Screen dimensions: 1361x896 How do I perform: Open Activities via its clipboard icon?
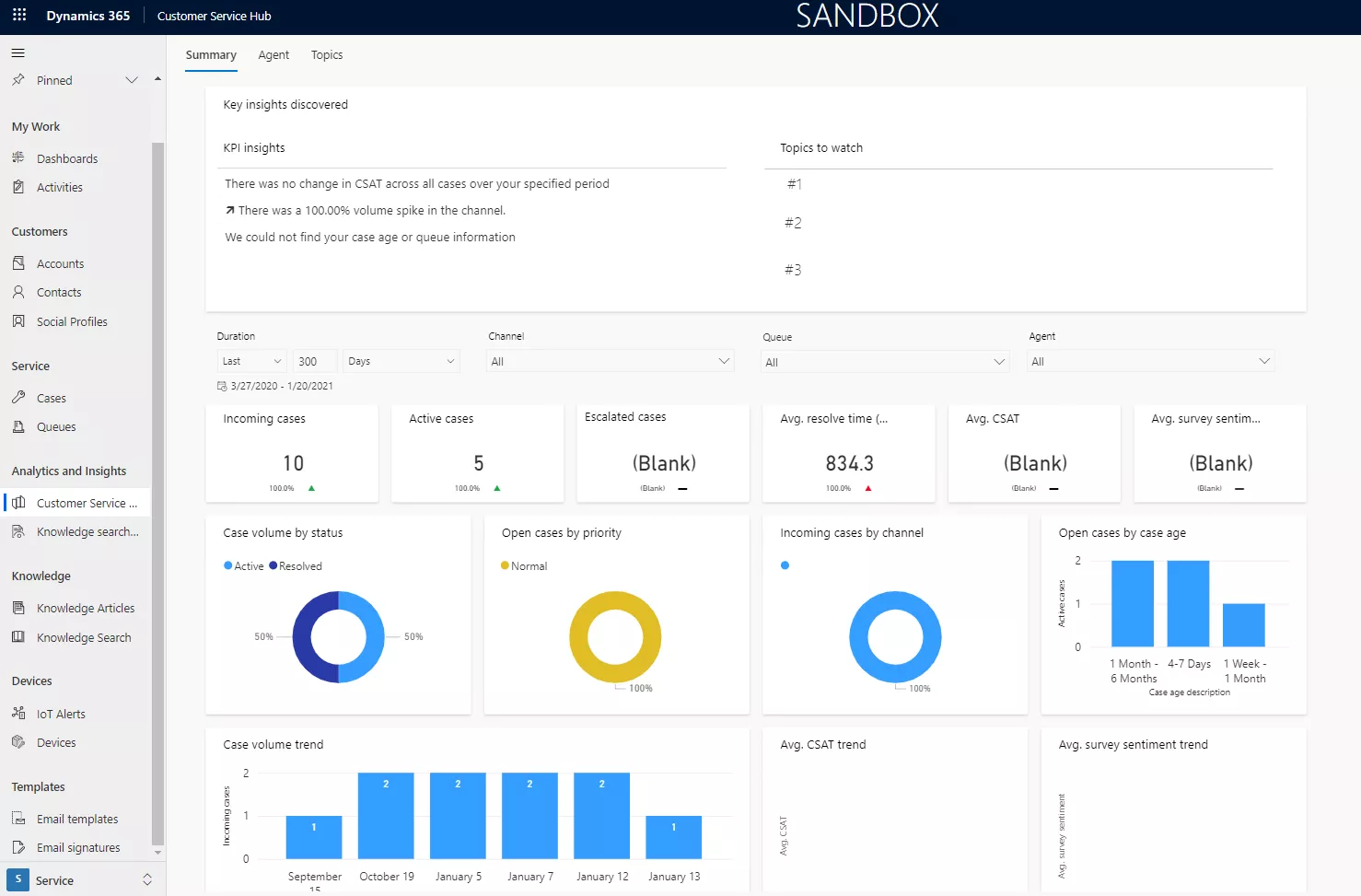coord(18,187)
